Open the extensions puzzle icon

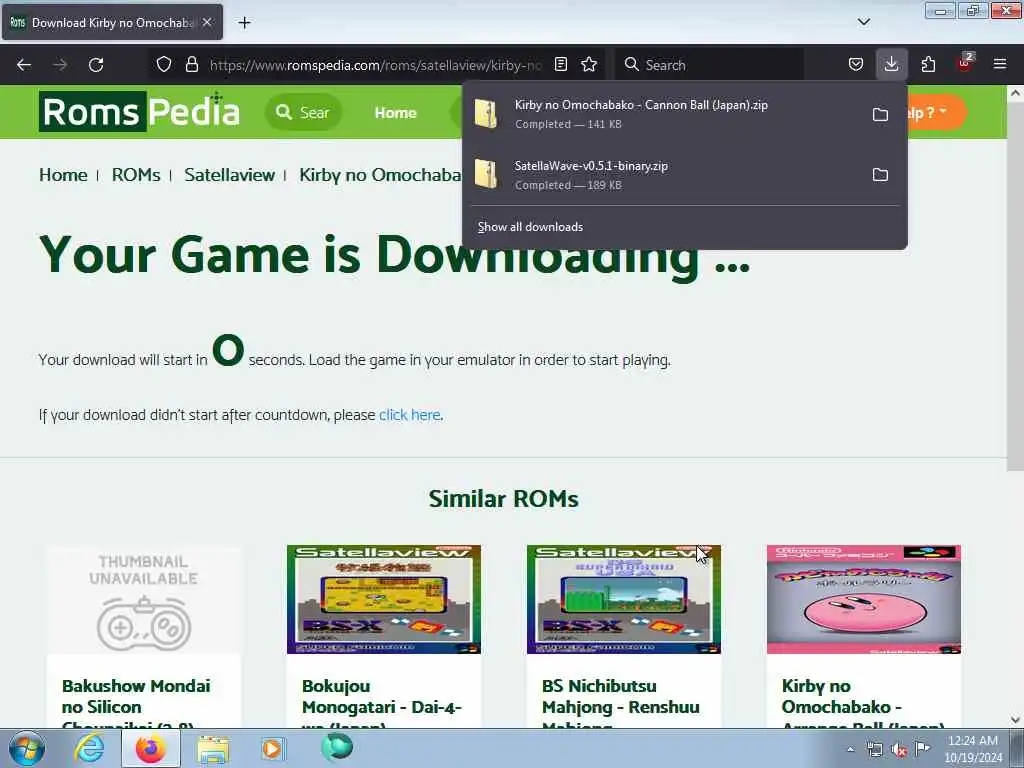click(928, 64)
